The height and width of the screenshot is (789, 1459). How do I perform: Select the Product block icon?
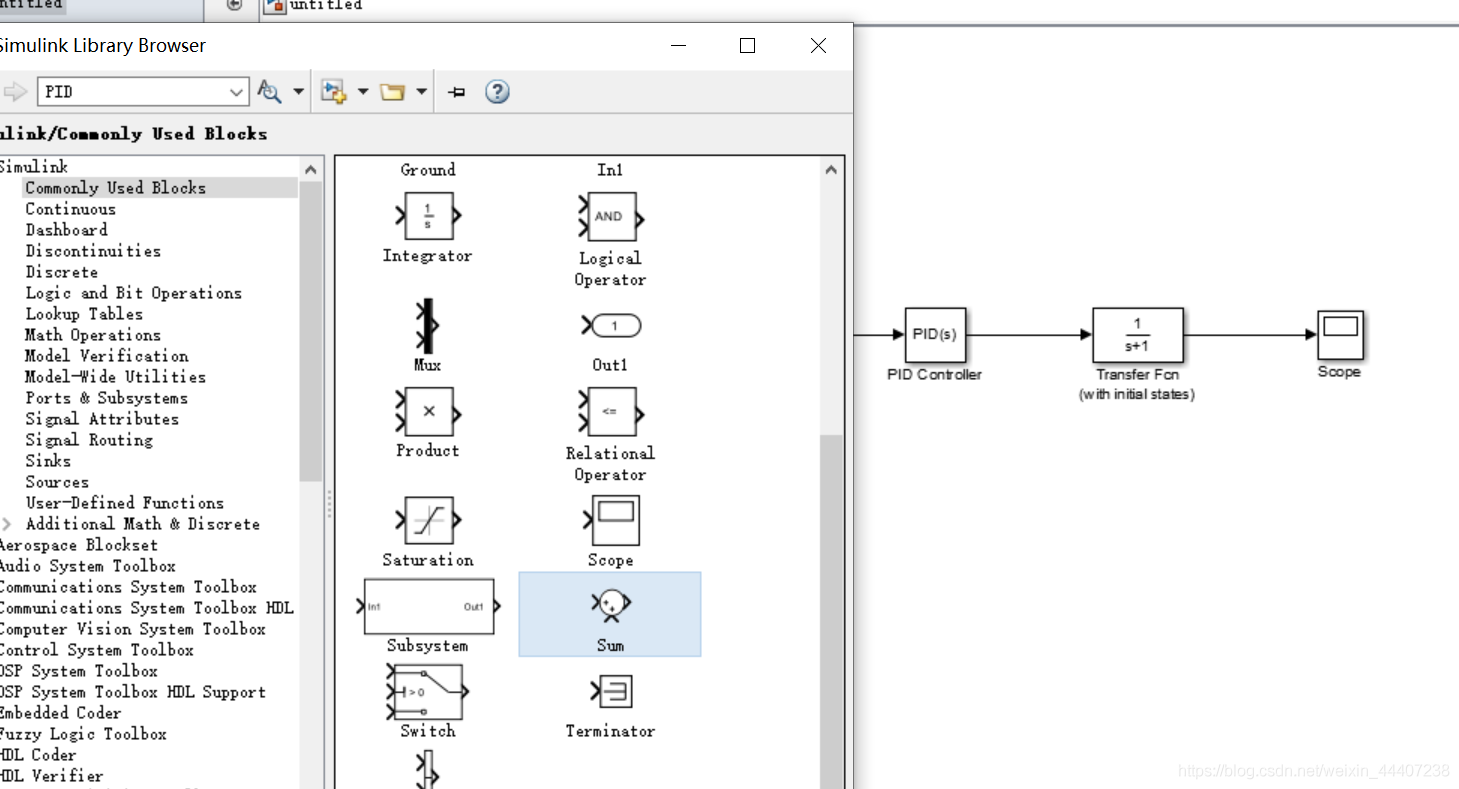[x=428, y=411]
